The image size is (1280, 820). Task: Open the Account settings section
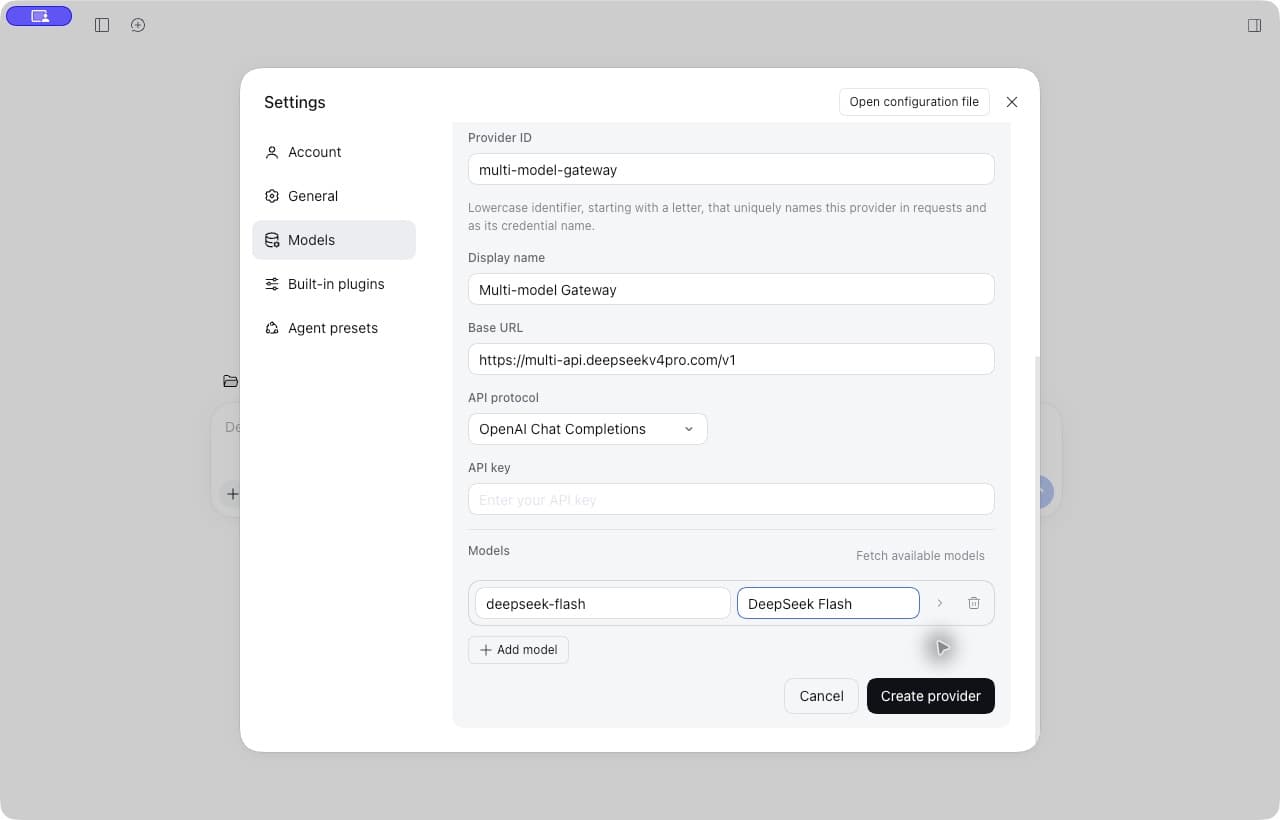point(334,152)
